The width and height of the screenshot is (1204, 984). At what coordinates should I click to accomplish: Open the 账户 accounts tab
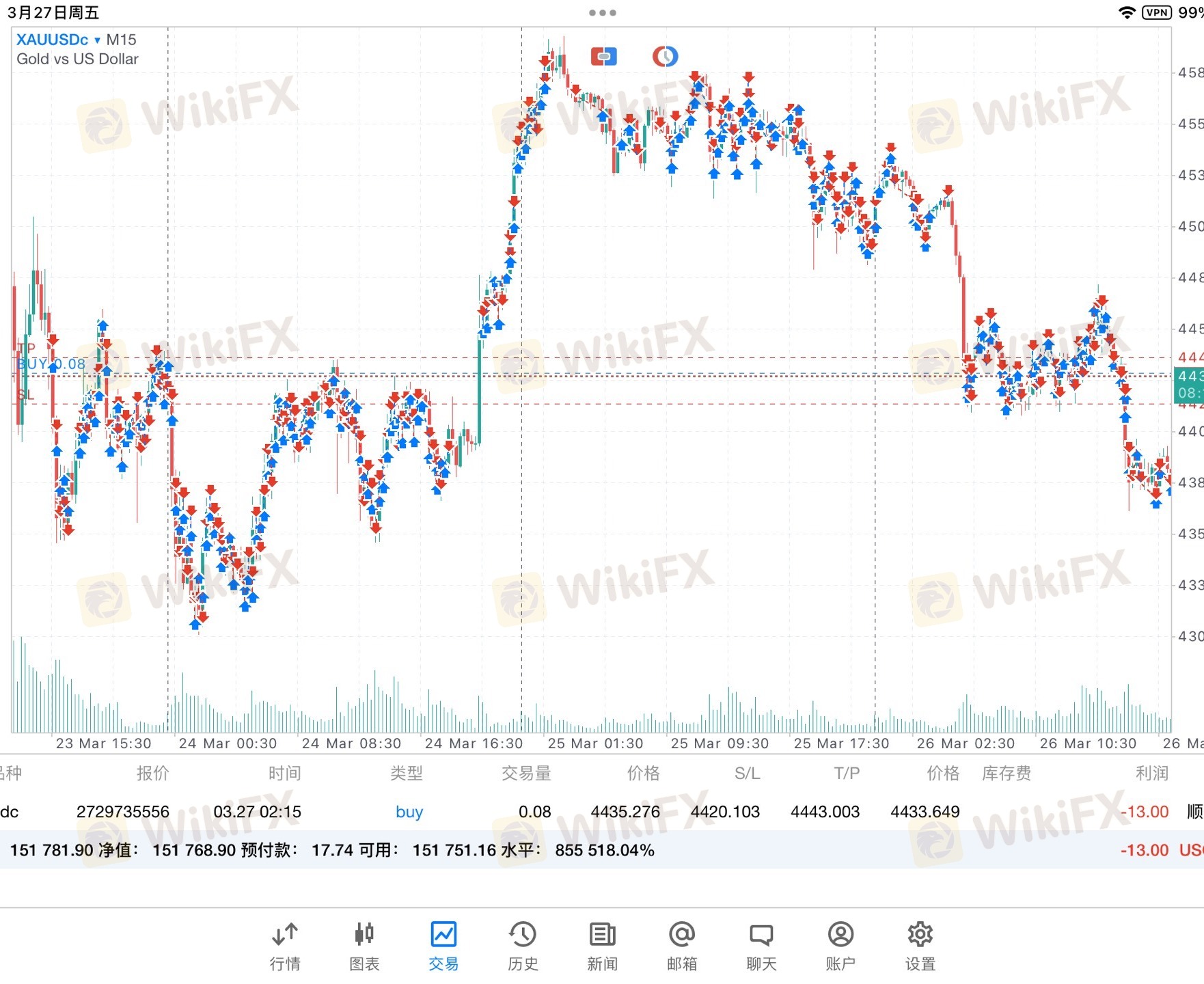pyautogui.click(x=840, y=947)
